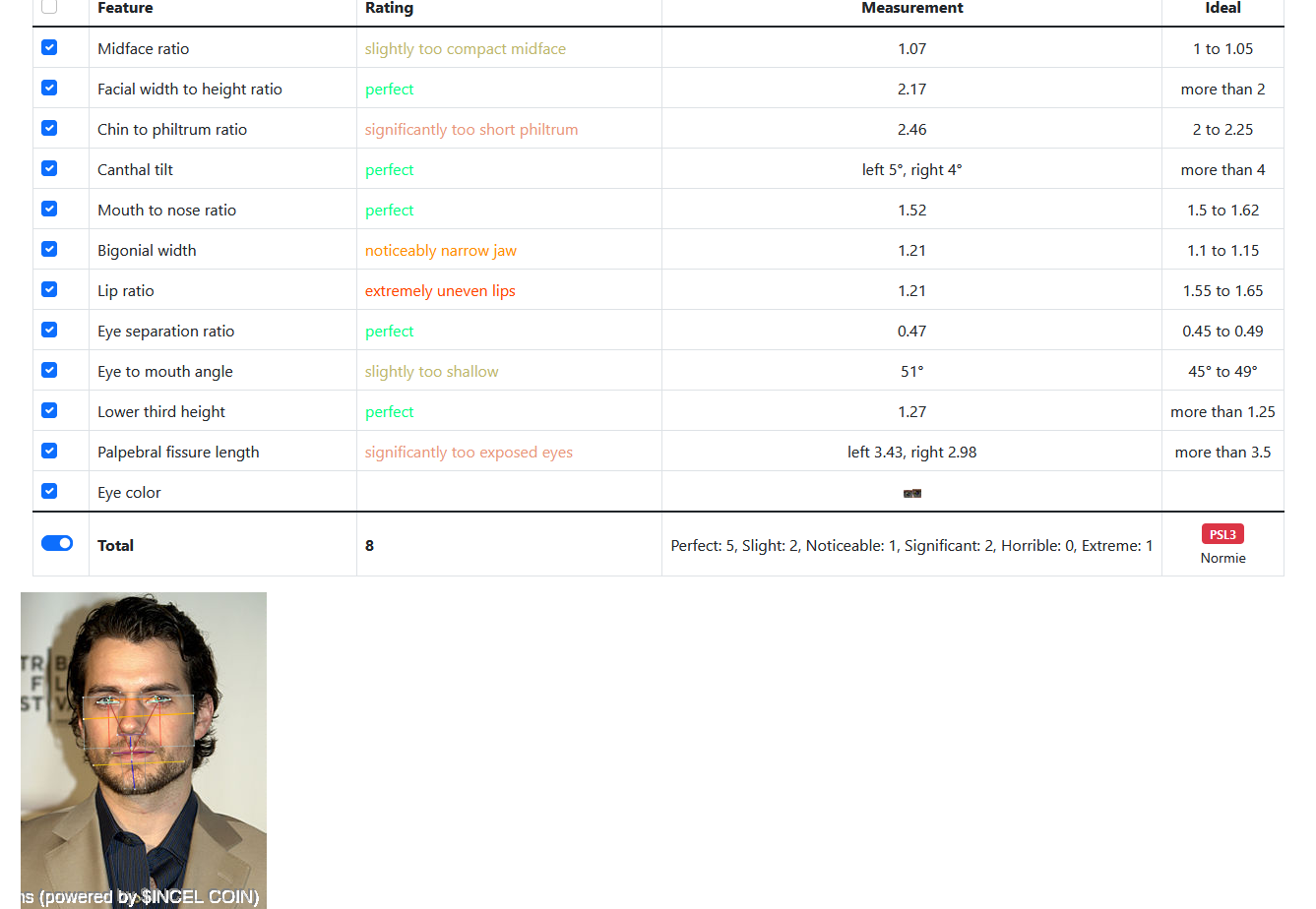Select the 'significantly too exposed eyes' rating
1316x909 pixels.
coord(469,452)
